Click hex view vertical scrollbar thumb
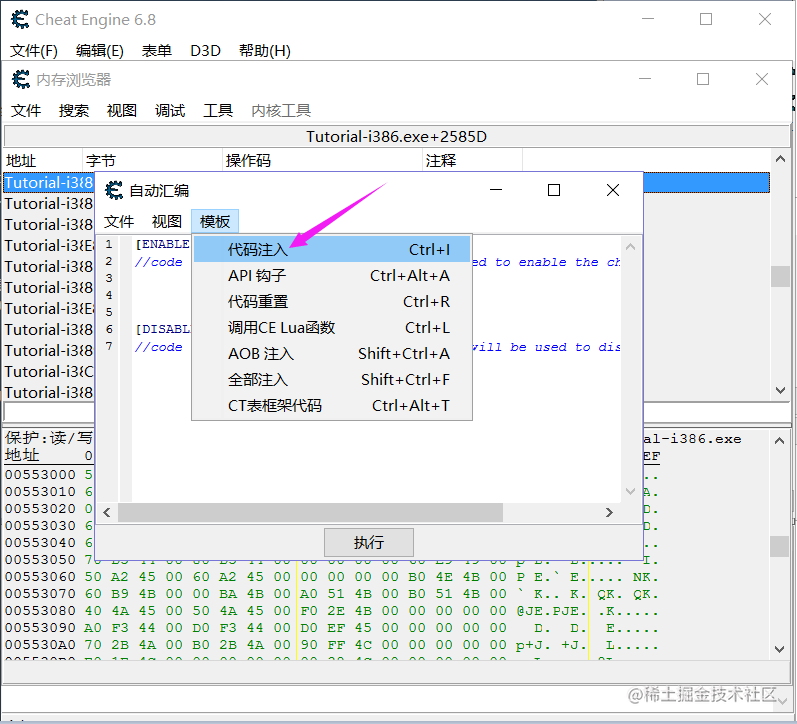Image resolution: width=797 pixels, height=724 pixels. tap(779, 547)
